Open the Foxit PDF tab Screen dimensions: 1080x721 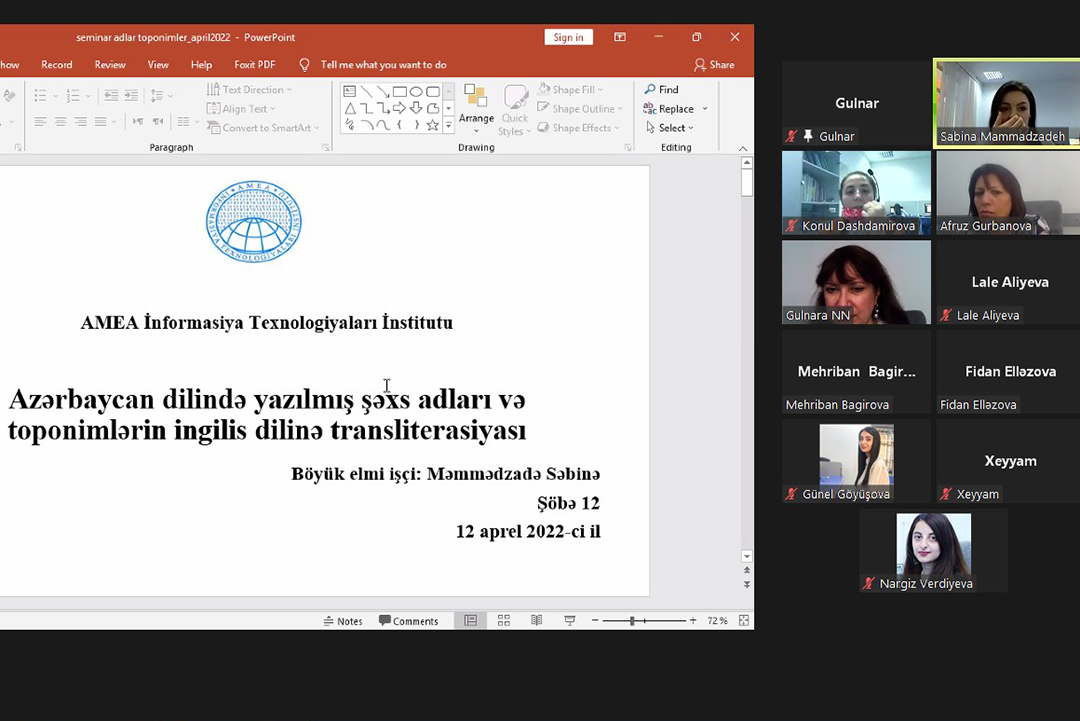pyautogui.click(x=254, y=65)
